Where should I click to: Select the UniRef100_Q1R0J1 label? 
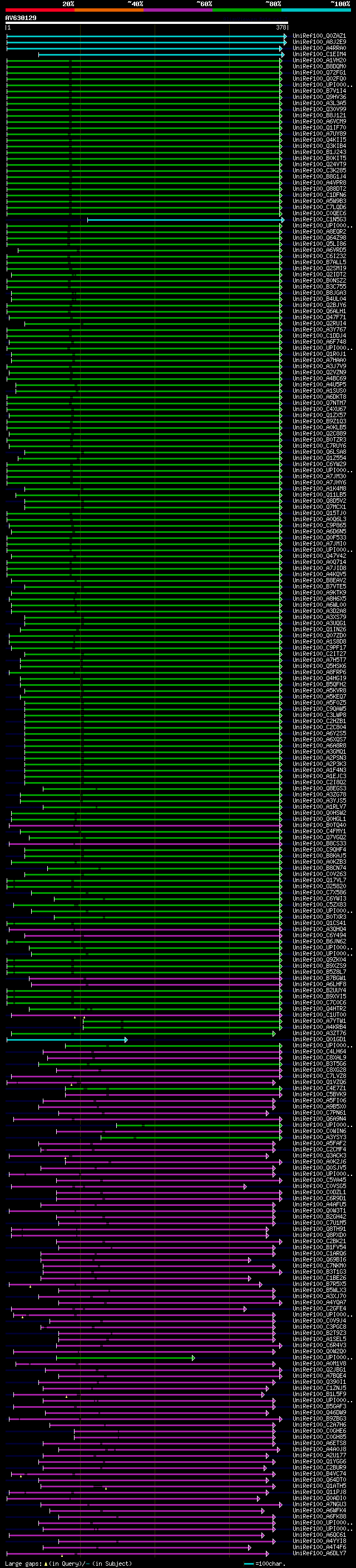(319, 354)
